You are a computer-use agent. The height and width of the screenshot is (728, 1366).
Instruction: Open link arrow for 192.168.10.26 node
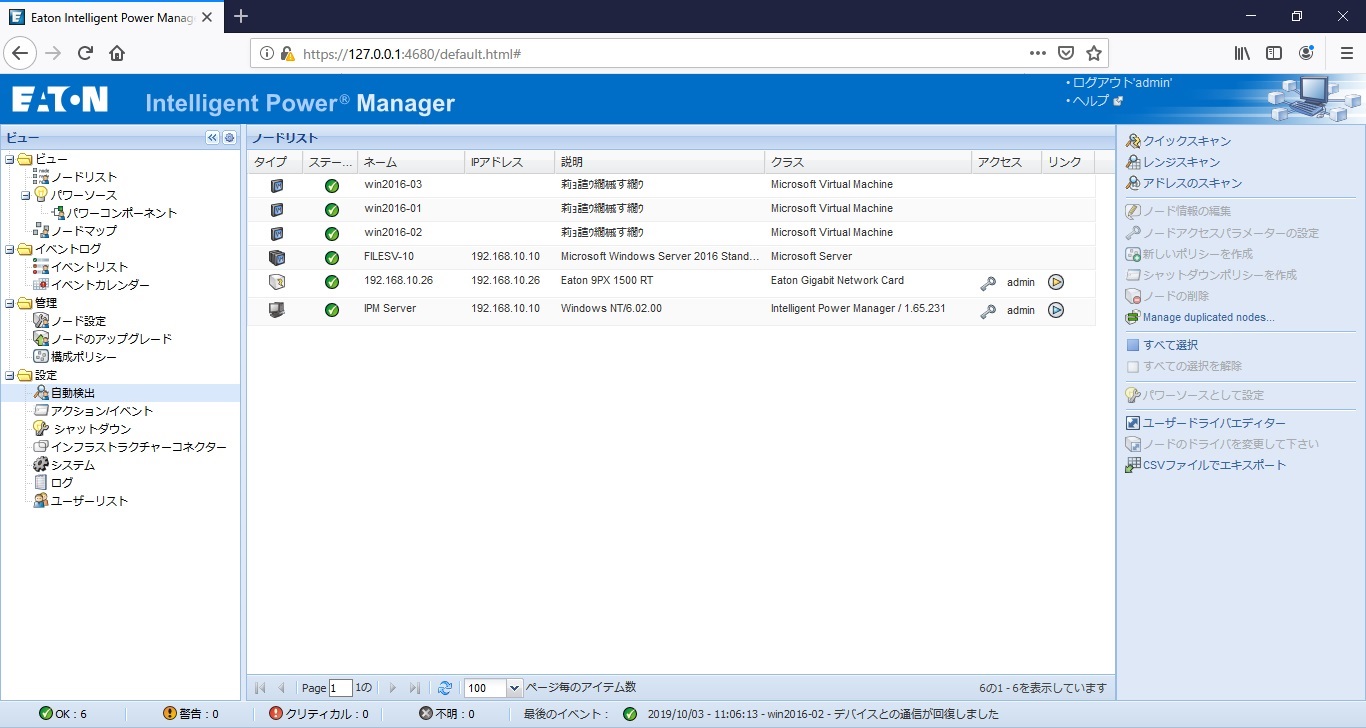pos(1055,282)
